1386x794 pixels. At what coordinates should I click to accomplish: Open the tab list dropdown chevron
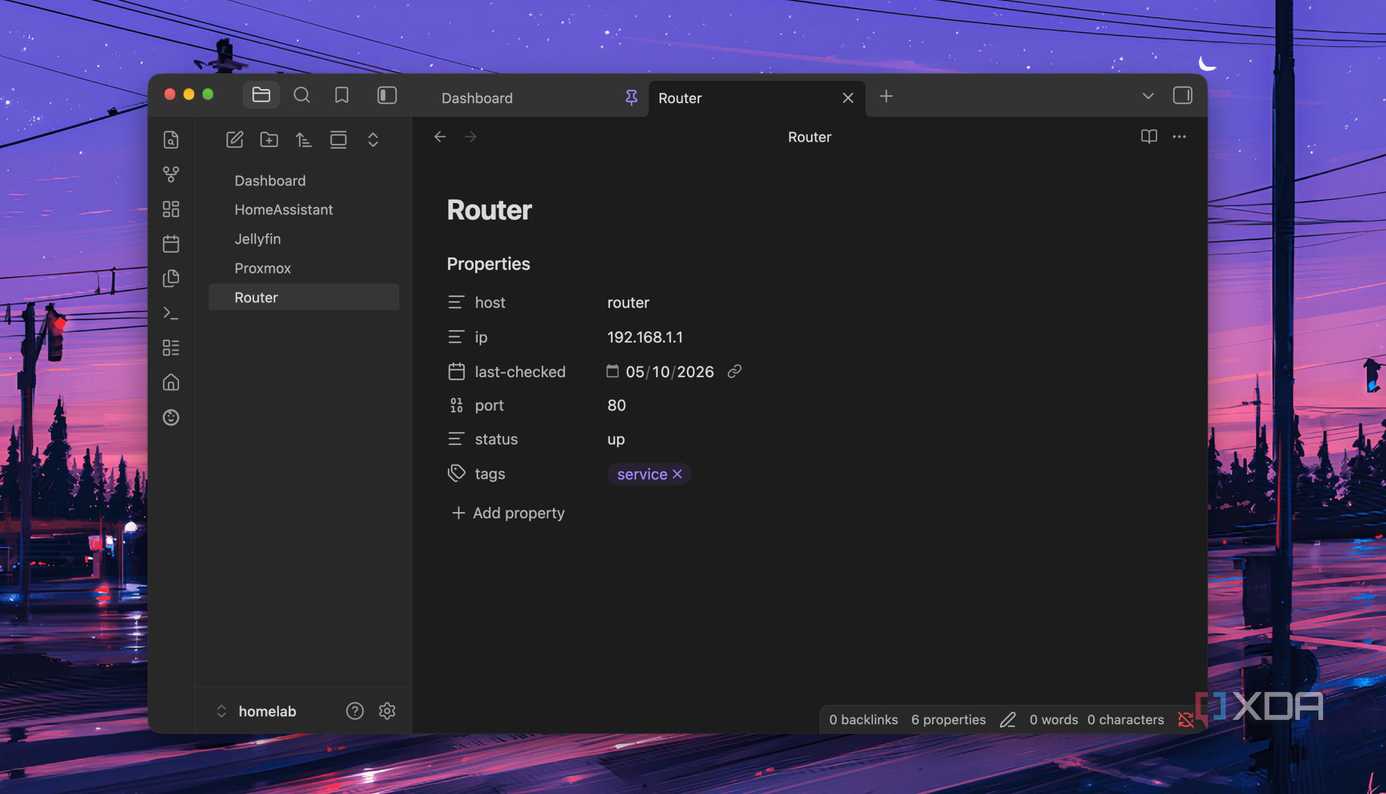[x=1148, y=96]
